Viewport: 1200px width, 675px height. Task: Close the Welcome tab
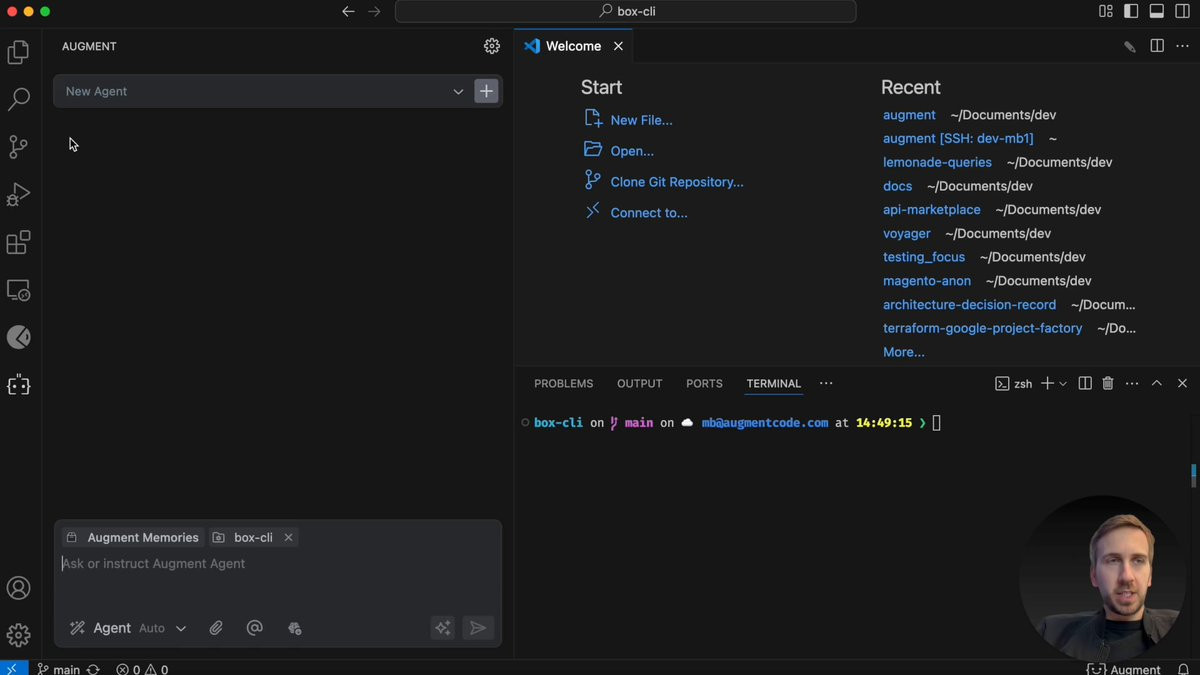click(x=618, y=46)
